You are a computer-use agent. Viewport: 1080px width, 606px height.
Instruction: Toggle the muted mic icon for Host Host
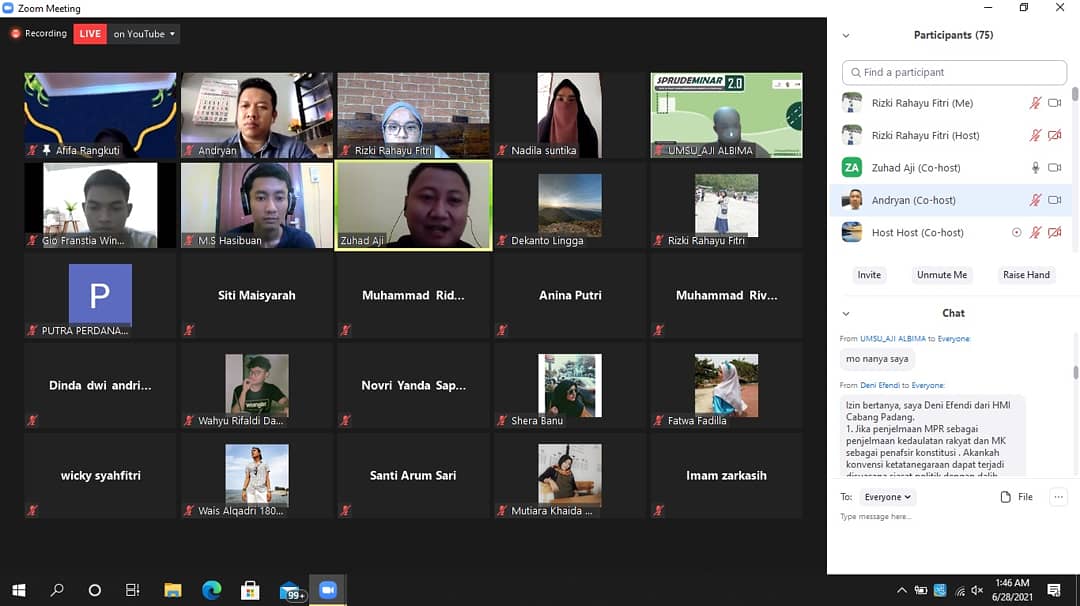tap(1036, 233)
